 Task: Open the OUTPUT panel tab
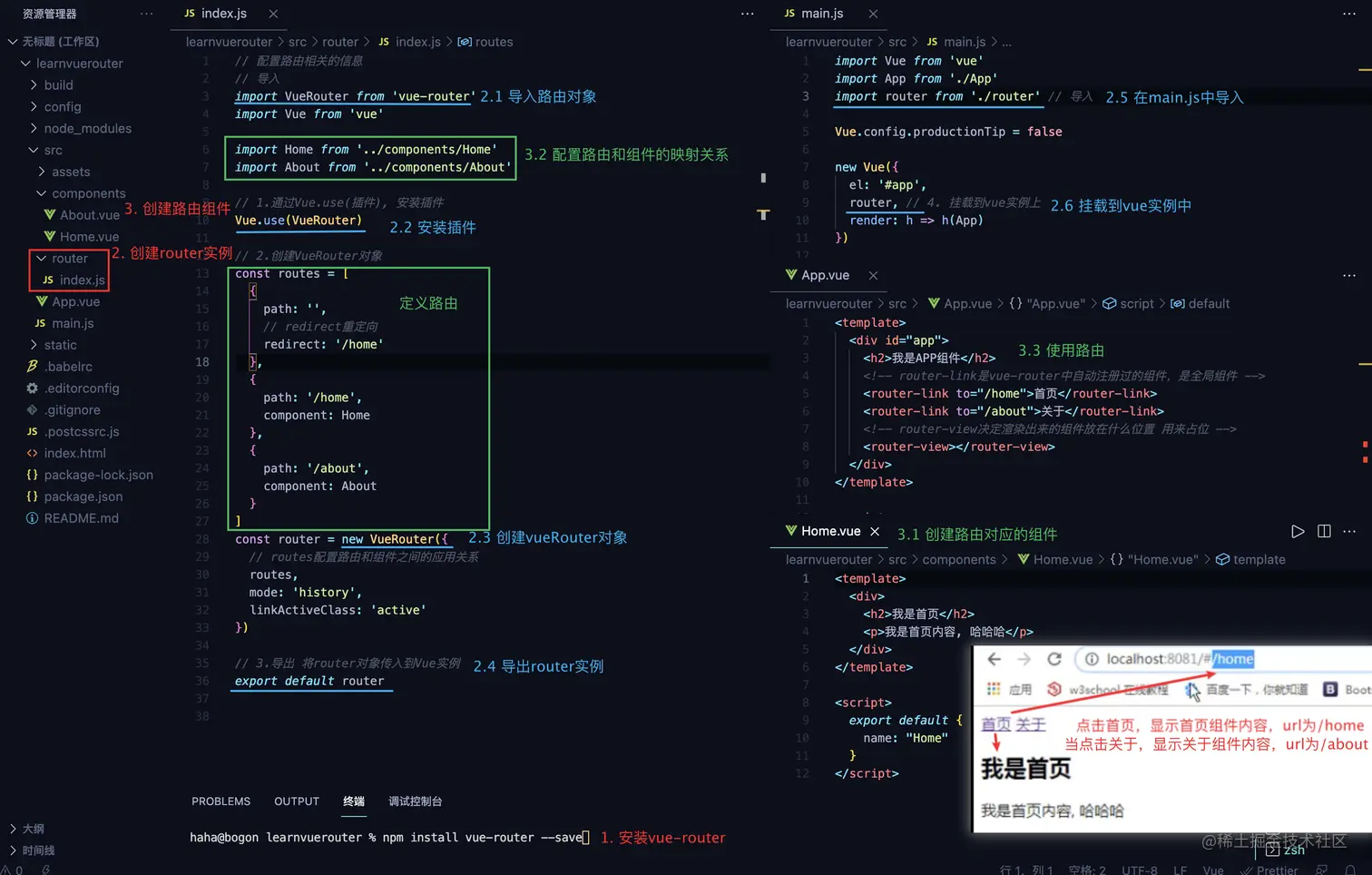(297, 801)
